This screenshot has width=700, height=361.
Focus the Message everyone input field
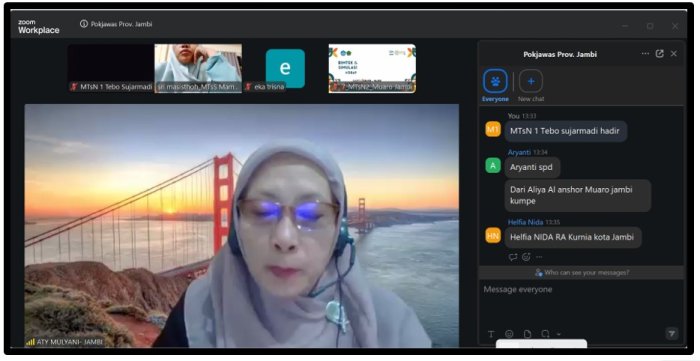(x=581, y=303)
